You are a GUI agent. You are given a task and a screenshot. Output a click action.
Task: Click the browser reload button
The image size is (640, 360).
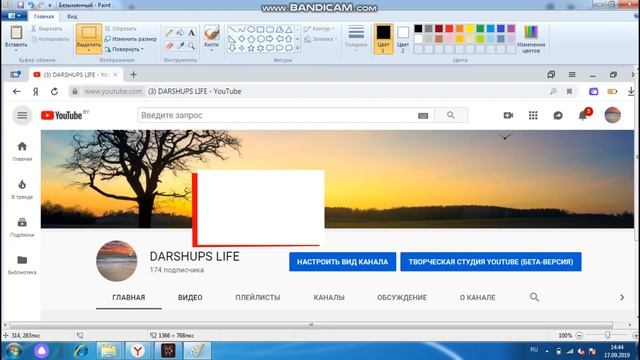pyautogui.click(x=54, y=91)
